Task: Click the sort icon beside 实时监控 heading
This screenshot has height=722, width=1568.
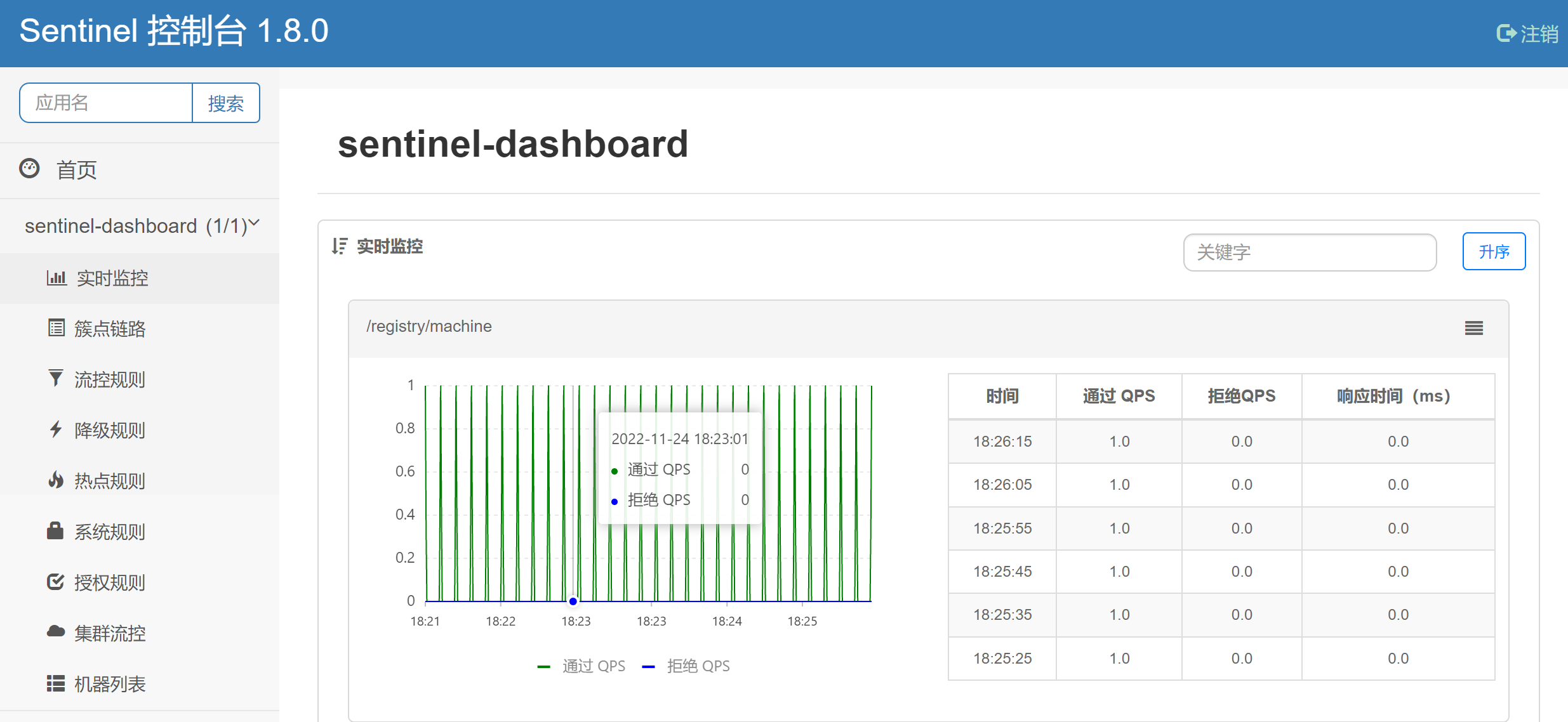Action: click(x=340, y=246)
